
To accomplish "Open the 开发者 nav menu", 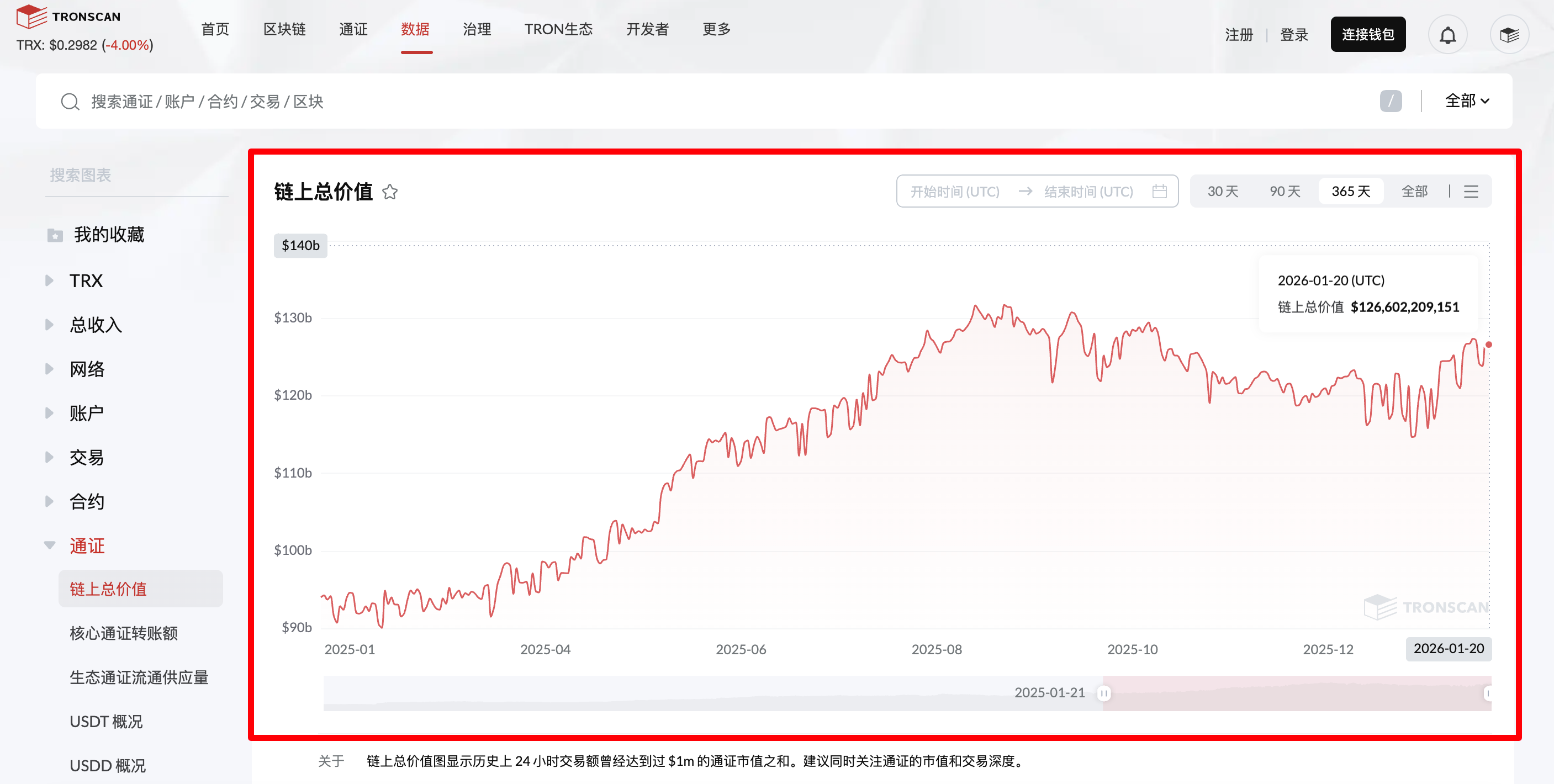I will coord(647,29).
